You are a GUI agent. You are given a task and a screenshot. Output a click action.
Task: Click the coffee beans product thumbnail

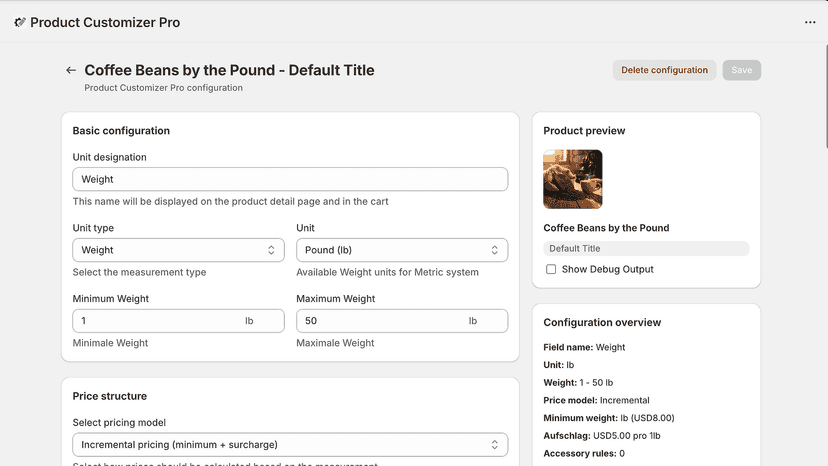point(573,179)
